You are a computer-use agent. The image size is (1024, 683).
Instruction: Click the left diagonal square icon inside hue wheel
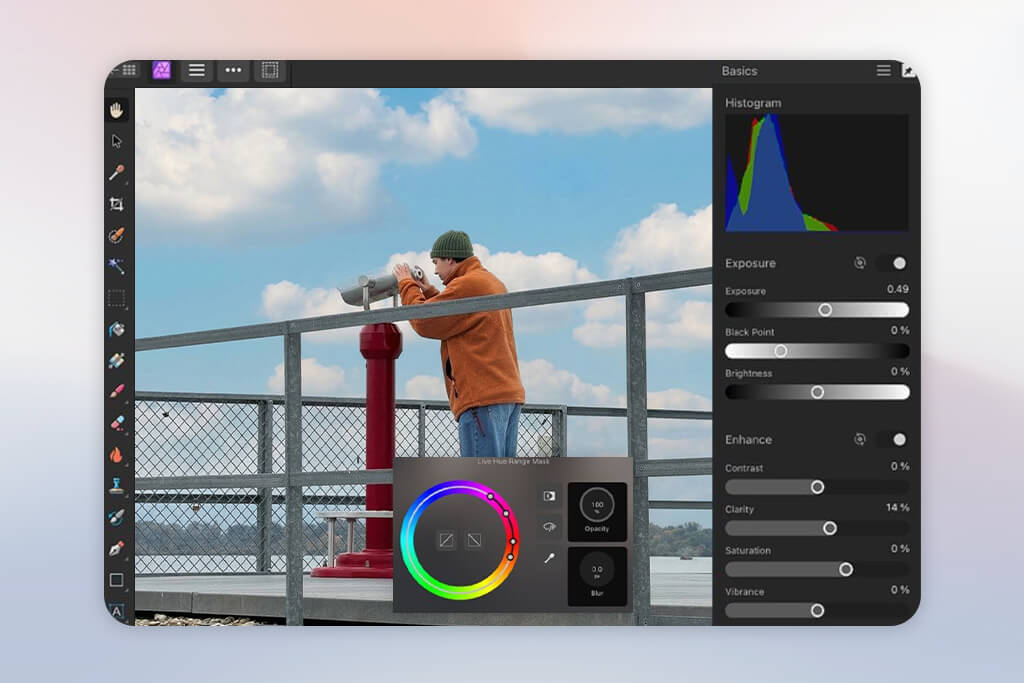pyautogui.click(x=446, y=540)
